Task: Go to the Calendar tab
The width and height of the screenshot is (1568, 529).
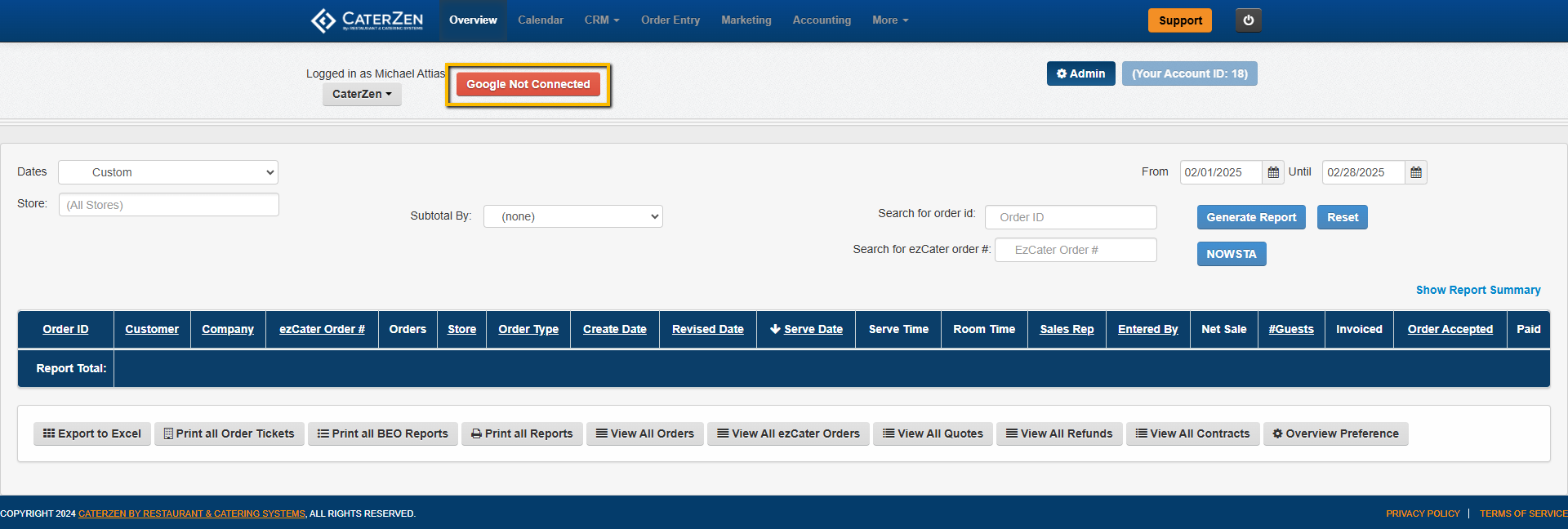Action: 541,20
